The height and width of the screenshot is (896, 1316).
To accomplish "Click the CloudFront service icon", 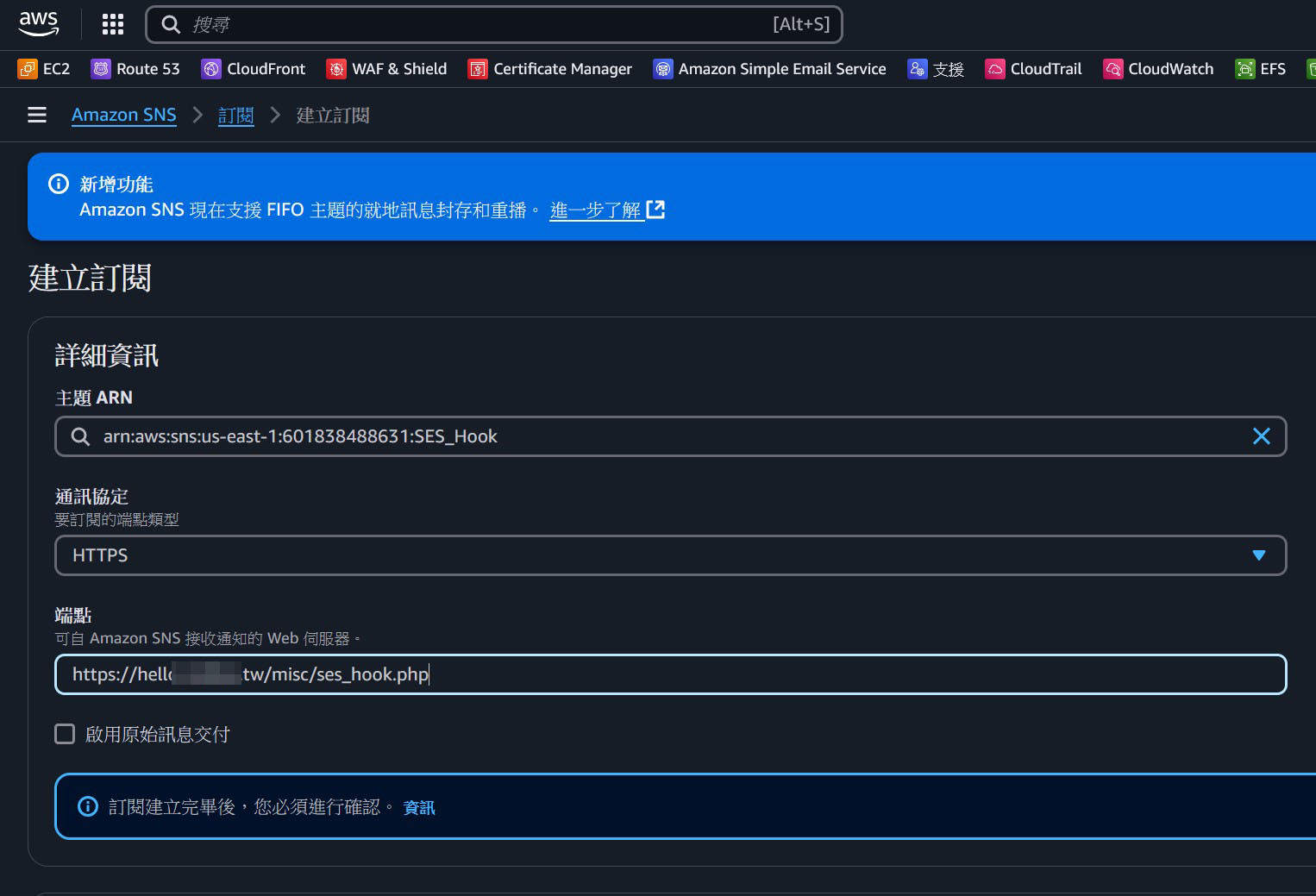I will [211, 69].
